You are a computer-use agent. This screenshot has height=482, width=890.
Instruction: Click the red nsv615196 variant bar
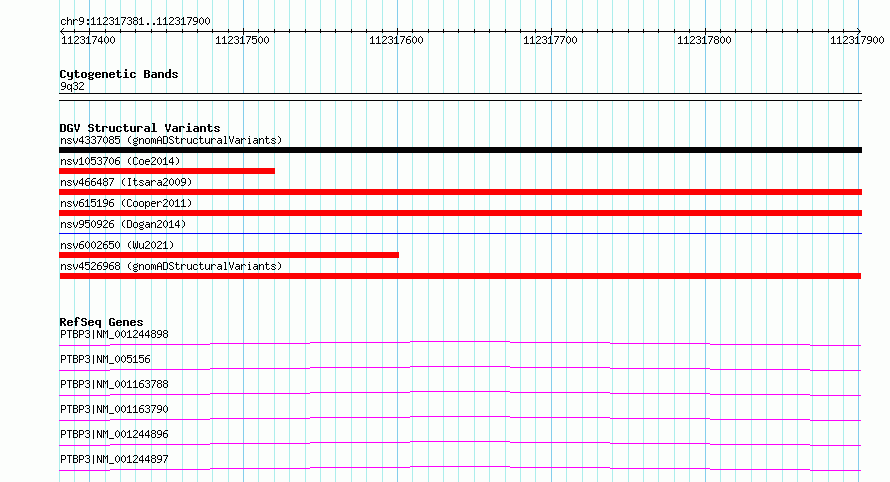460,213
